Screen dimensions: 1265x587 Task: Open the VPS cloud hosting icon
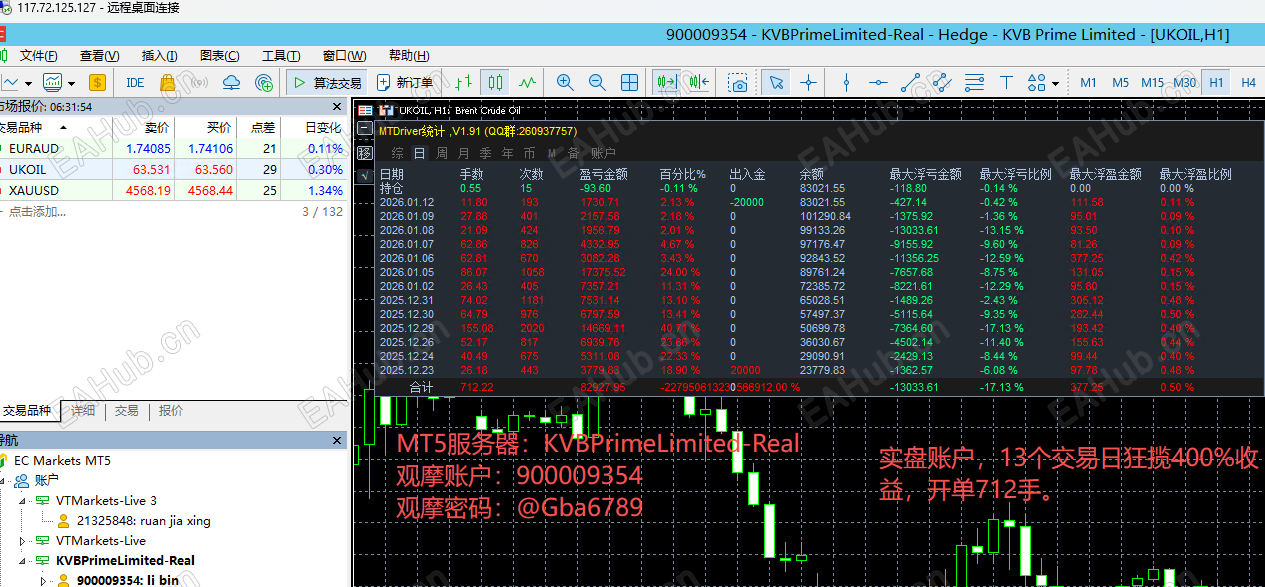tap(231, 82)
